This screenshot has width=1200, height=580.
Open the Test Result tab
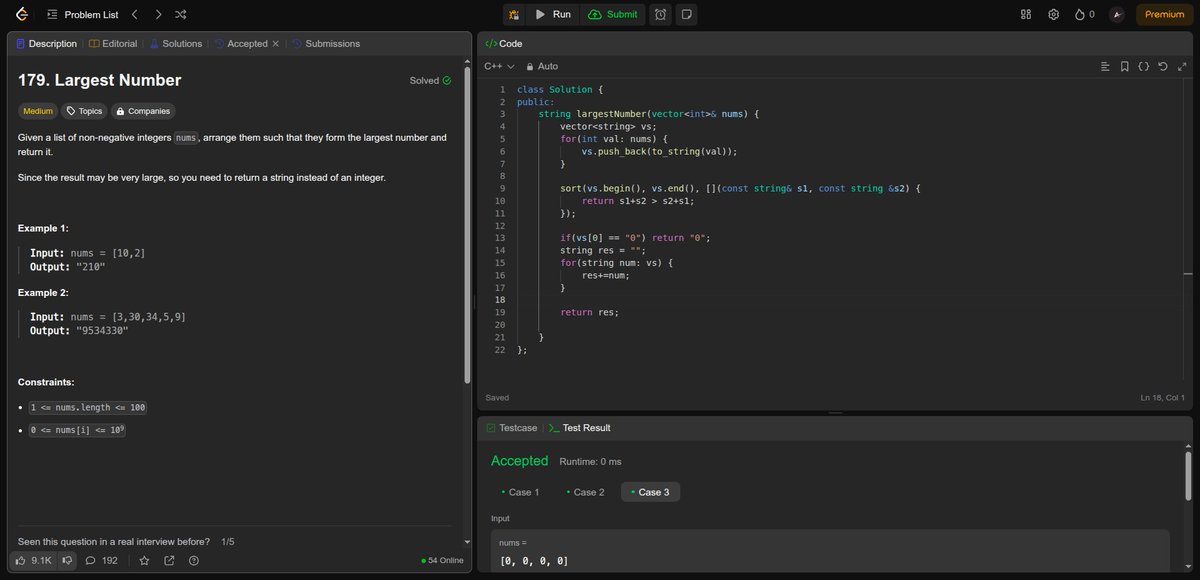click(x=579, y=428)
